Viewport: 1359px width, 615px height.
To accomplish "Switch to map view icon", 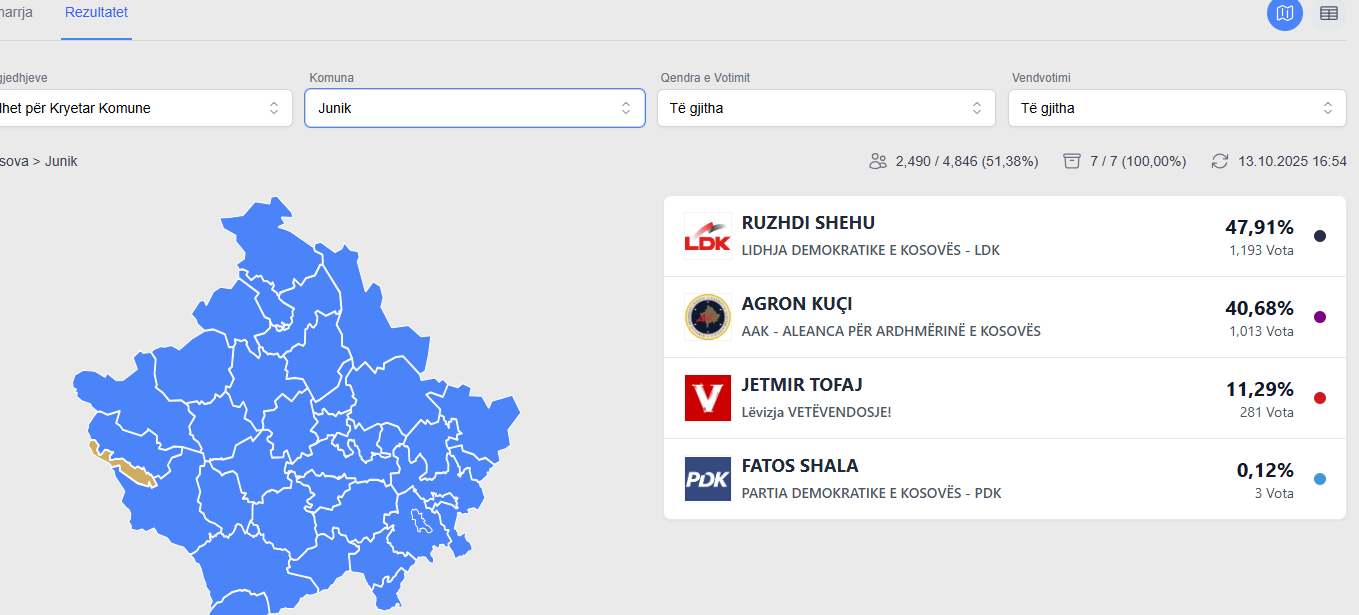I will tap(1285, 14).
